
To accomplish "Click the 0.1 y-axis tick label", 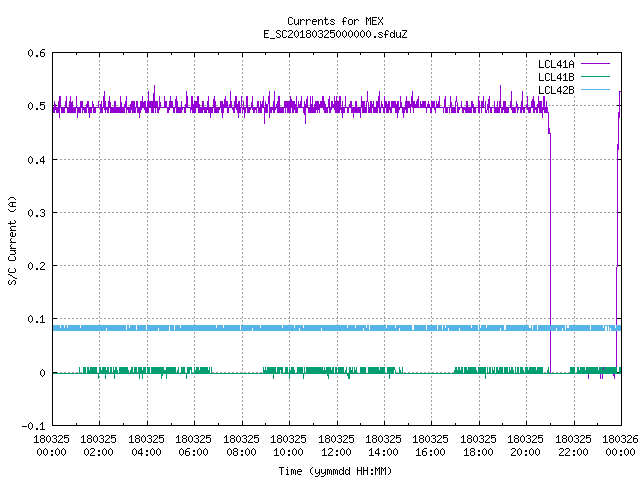I will (36, 319).
